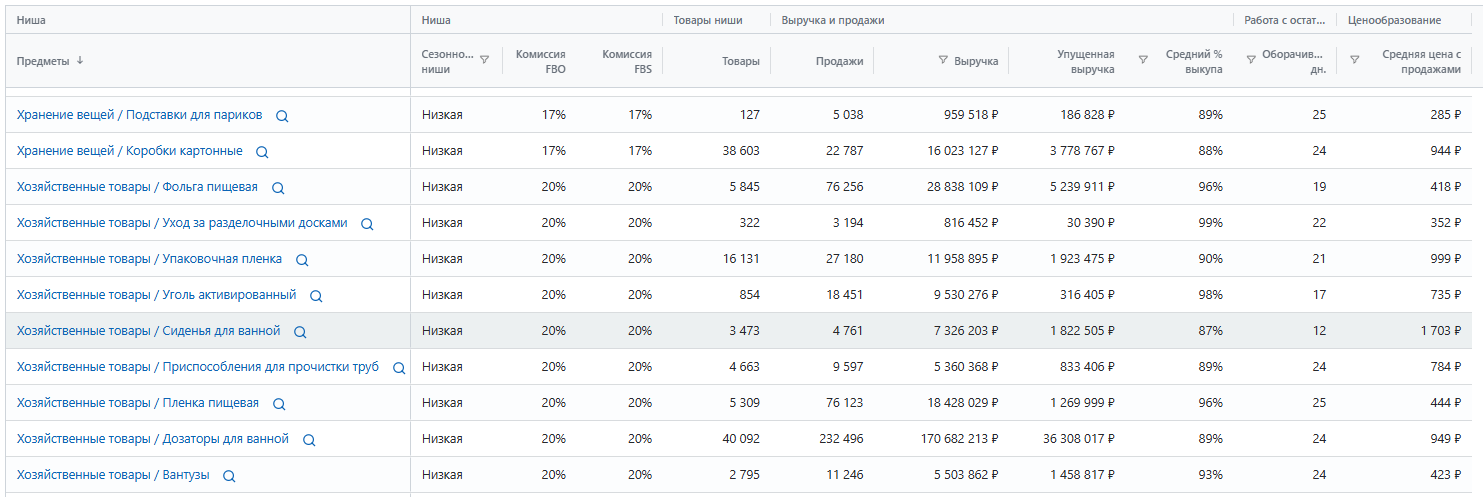
Task: Open Приспособления для прочистки труб niche link
Action: click(197, 367)
